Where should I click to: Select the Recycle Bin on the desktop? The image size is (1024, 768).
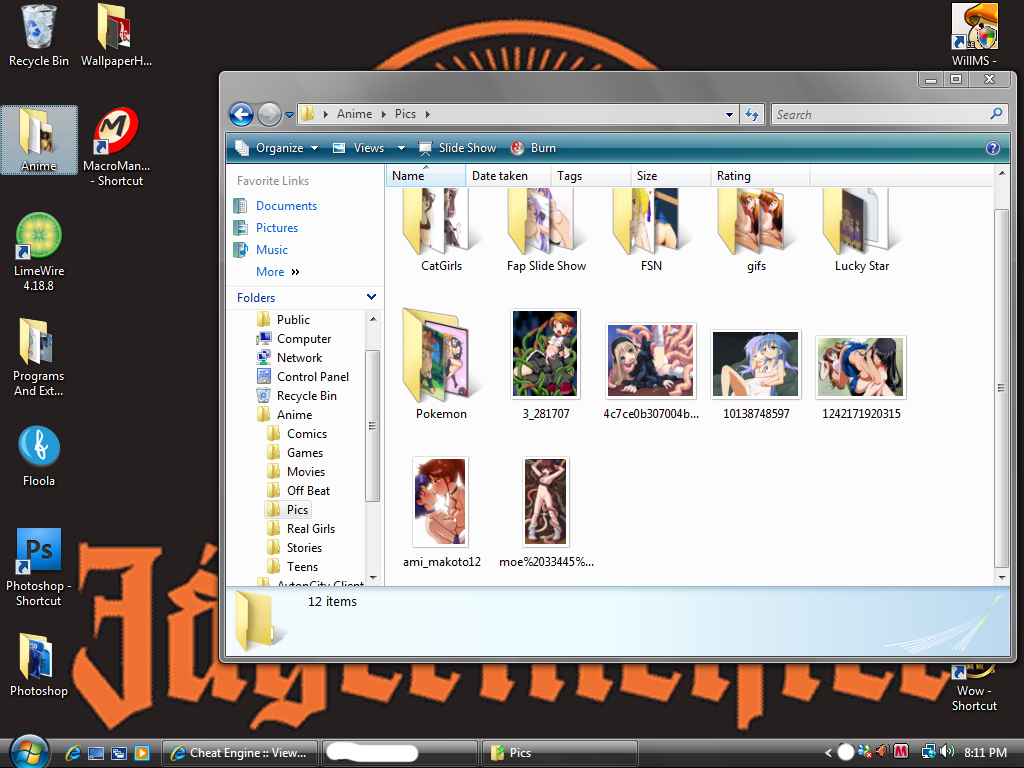pyautogui.click(x=39, y=36)
